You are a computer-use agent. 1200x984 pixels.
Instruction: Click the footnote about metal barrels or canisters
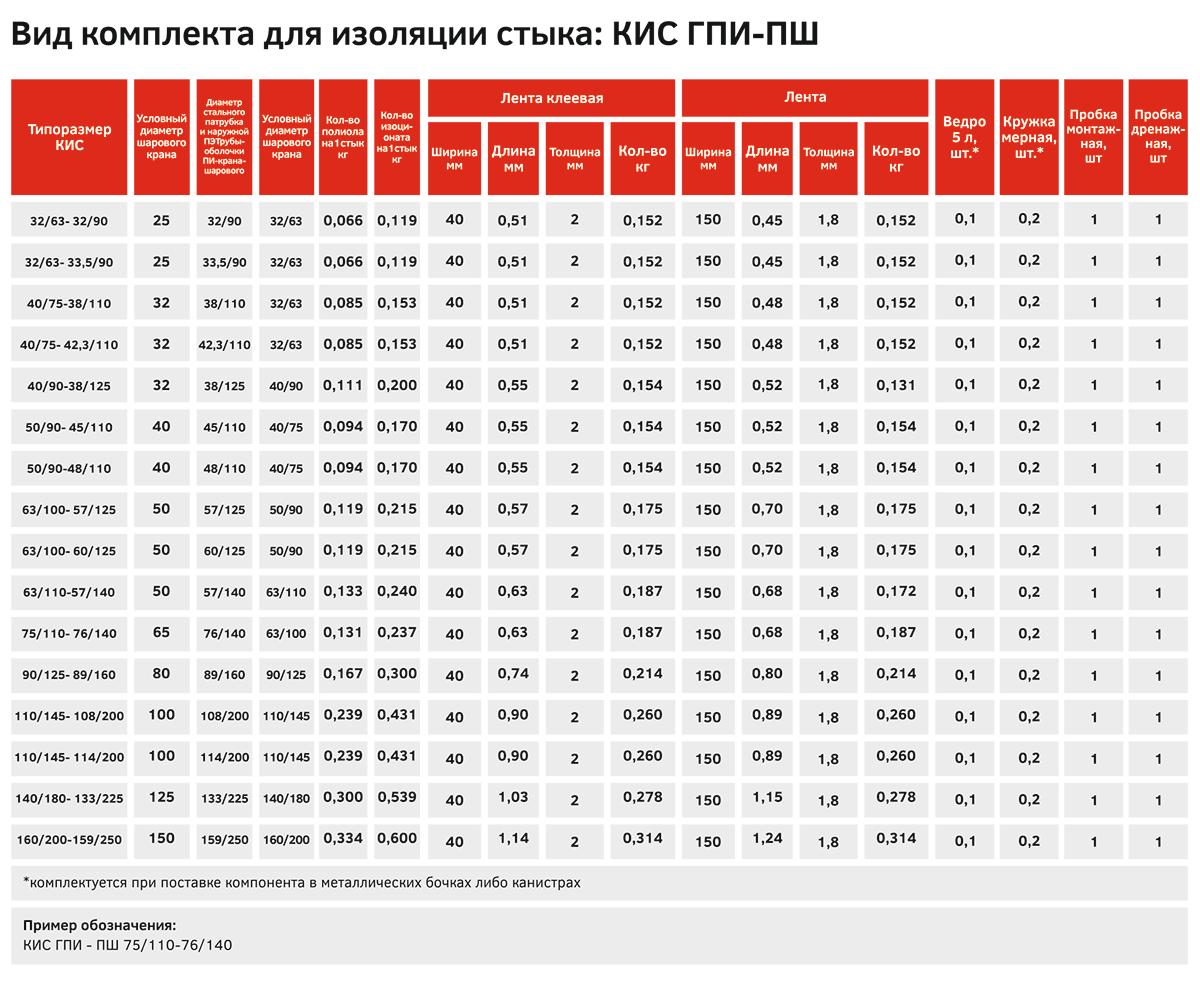click(301, 883)
